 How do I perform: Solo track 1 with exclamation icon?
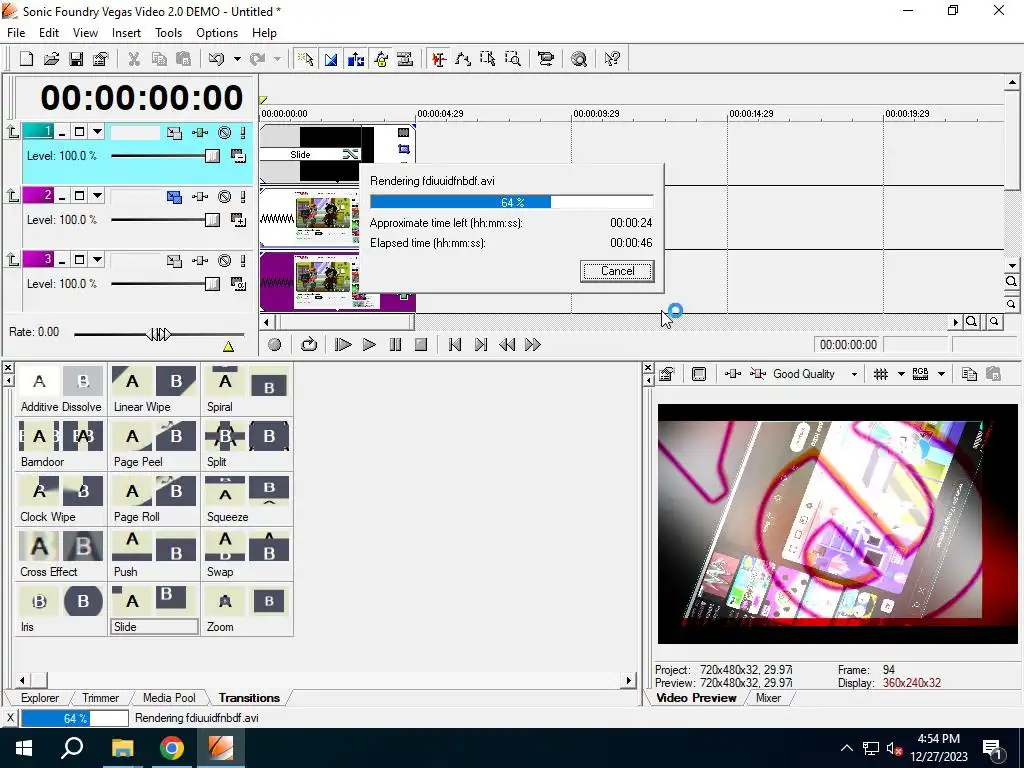(243, 133)
